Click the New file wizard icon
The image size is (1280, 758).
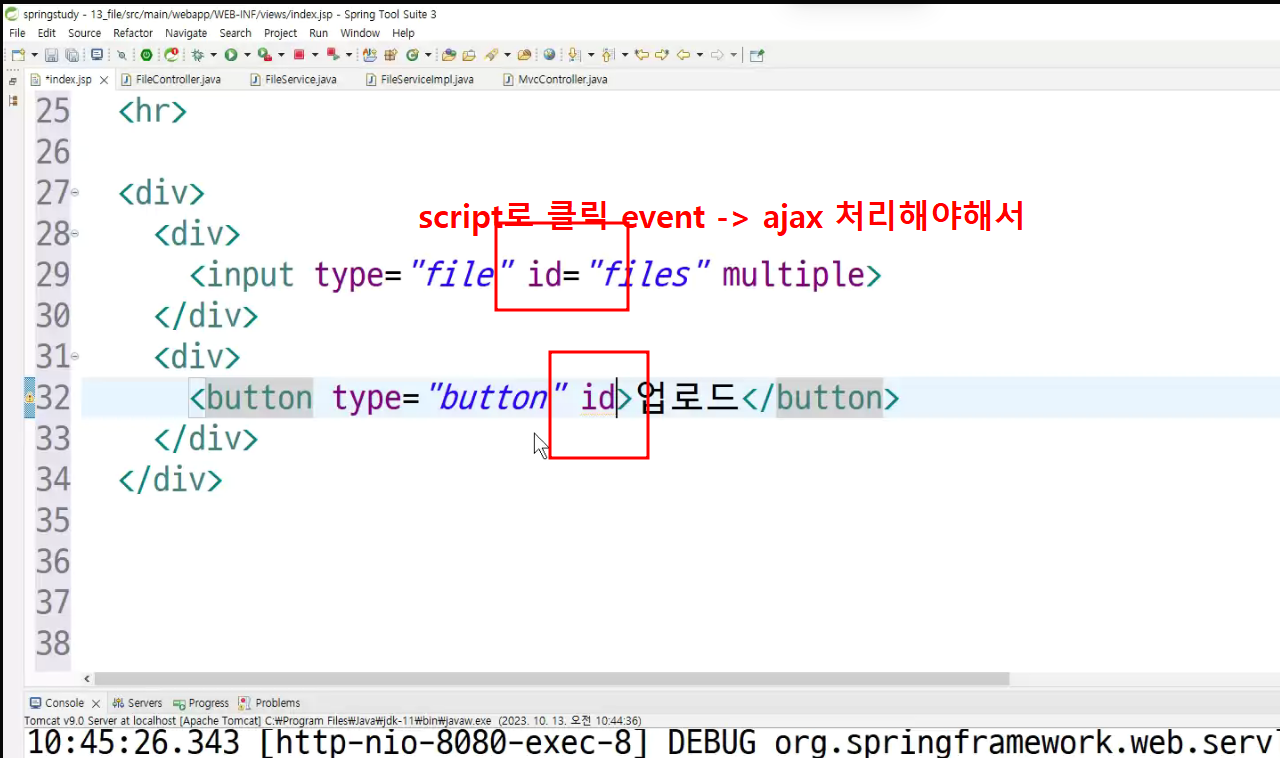[x=18, y=55]
